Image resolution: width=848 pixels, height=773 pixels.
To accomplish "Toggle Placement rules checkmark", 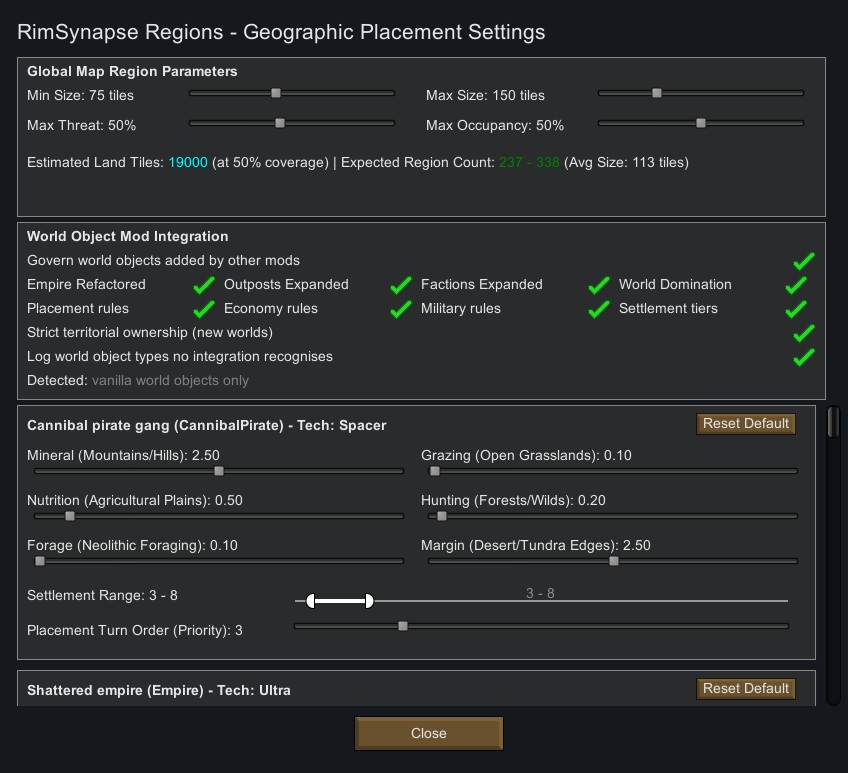I will pyautogui.click(x=204, y=309).
